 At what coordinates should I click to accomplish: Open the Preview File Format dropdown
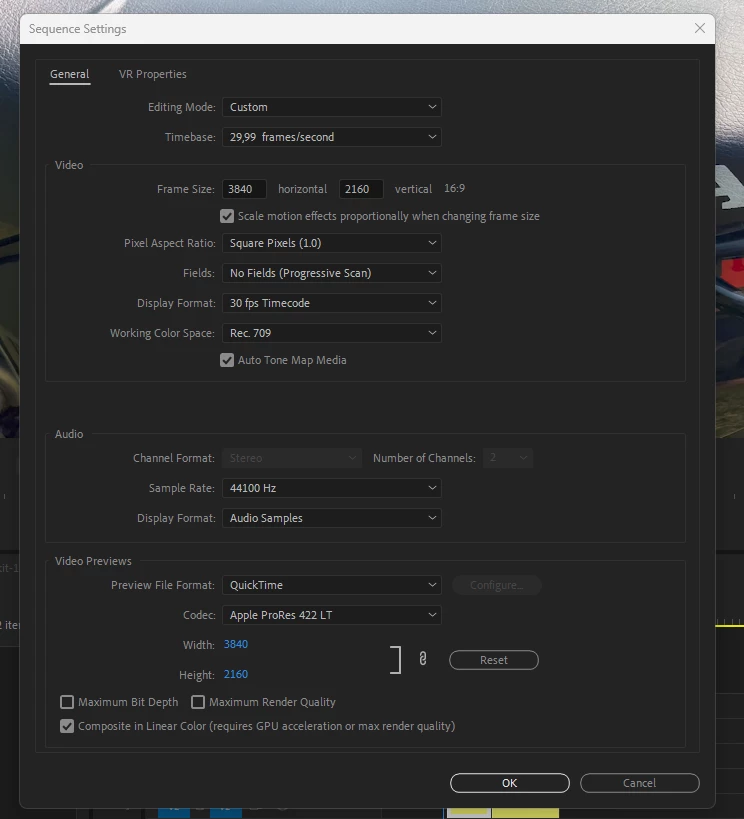point(332,585)
